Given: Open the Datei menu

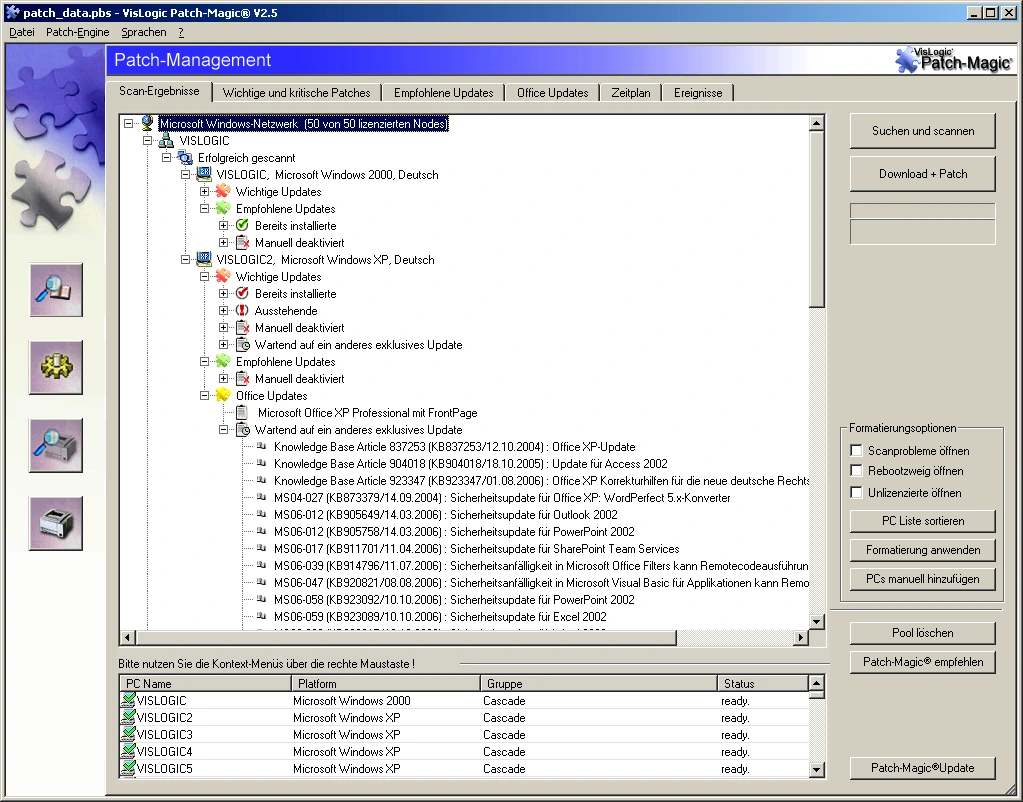Looking at the screenshot, I should (x=22, y=32).
